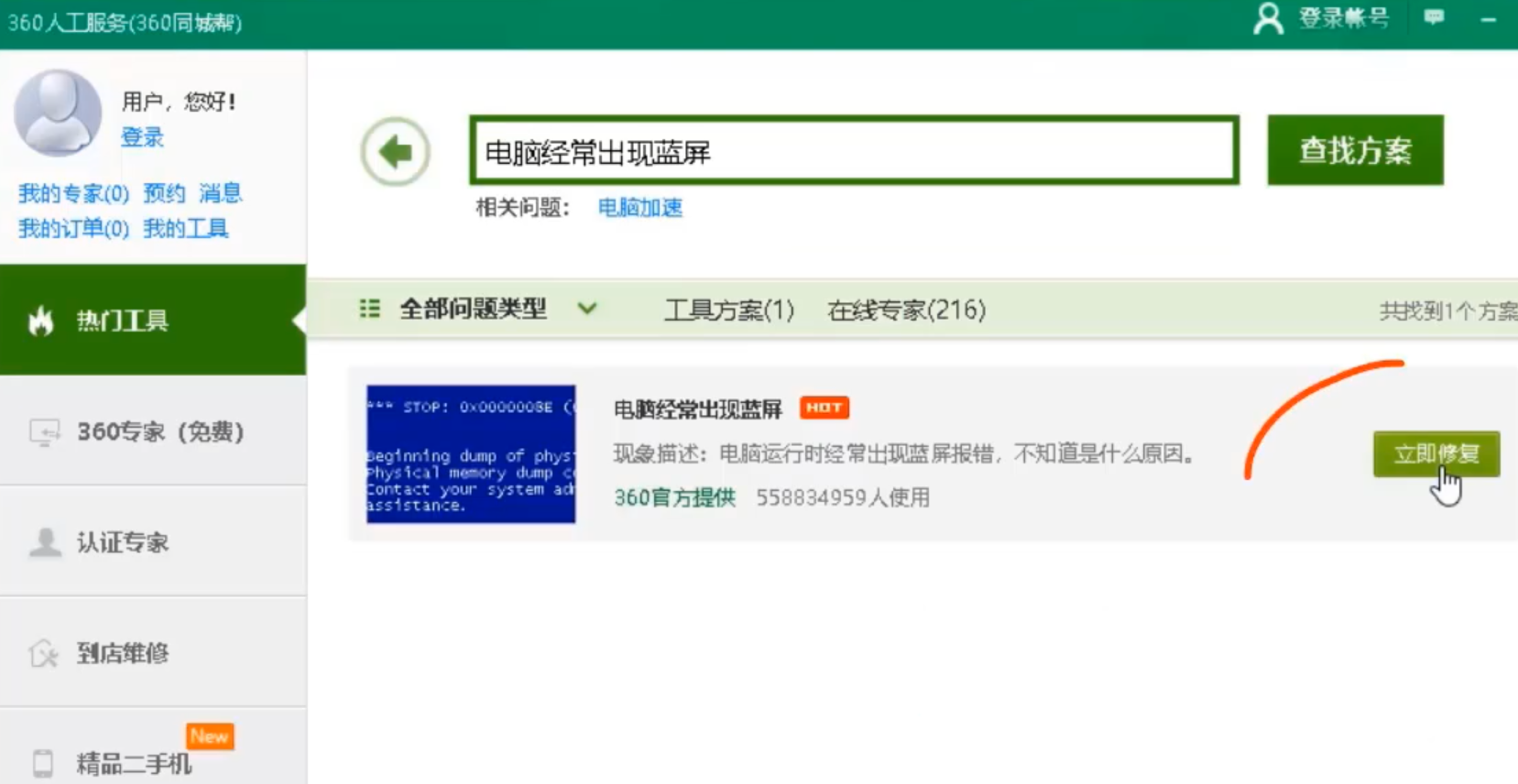1518x784 pixels.
Task: Switch to 工具方案(1) tab
Action: click(728, 310)
